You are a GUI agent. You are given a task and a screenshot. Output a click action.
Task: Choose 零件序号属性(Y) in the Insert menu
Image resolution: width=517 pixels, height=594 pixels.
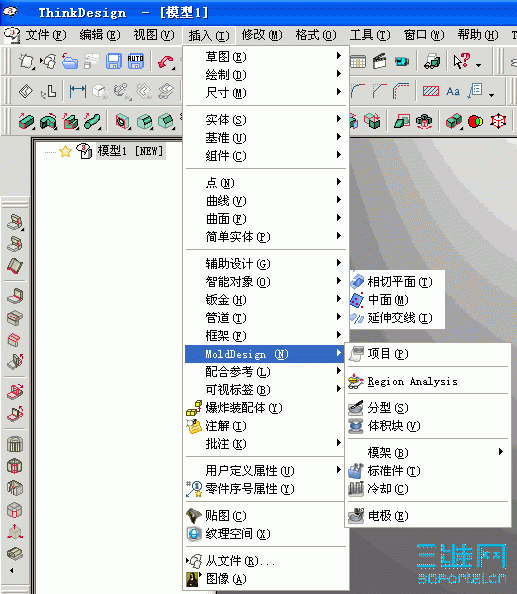coord(266,489)
